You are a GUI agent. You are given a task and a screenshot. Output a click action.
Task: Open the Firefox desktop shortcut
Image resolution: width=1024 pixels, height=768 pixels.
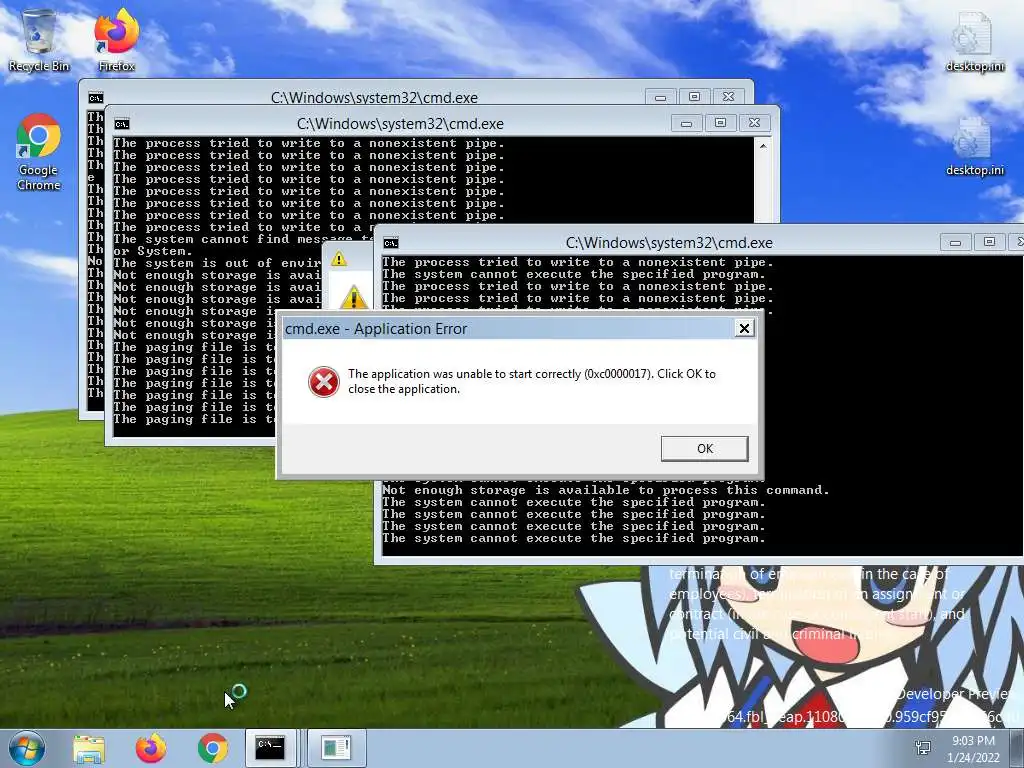pos(116,40)
